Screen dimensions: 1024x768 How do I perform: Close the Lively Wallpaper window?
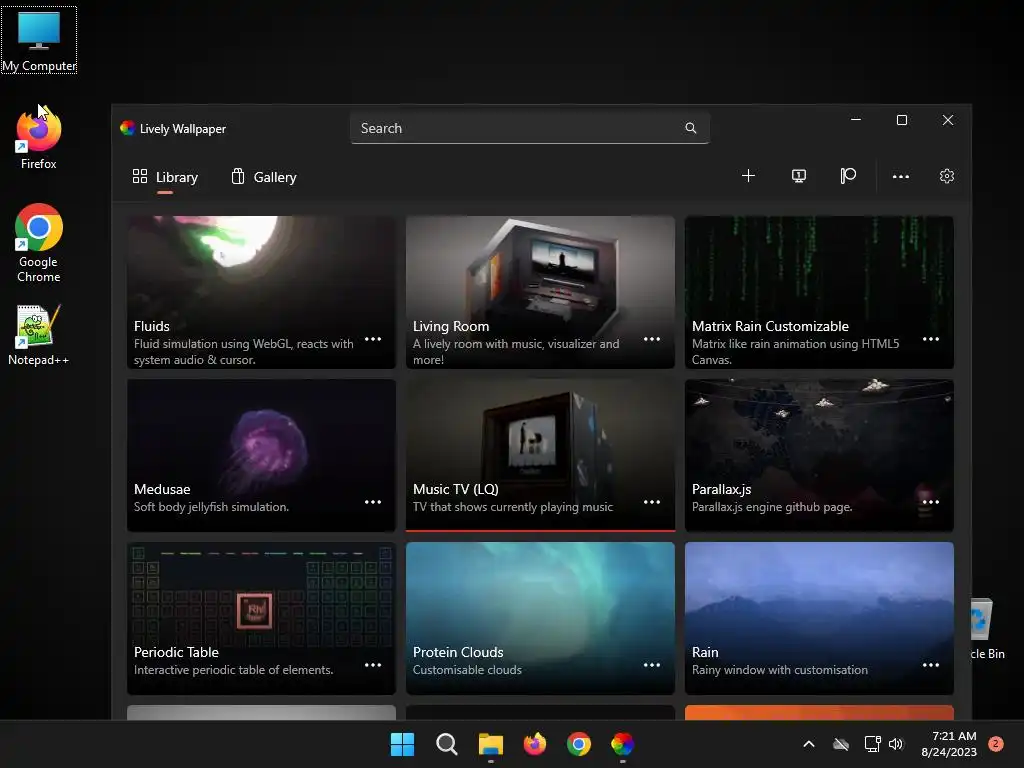pyautogui.click(x=948, y=120)
